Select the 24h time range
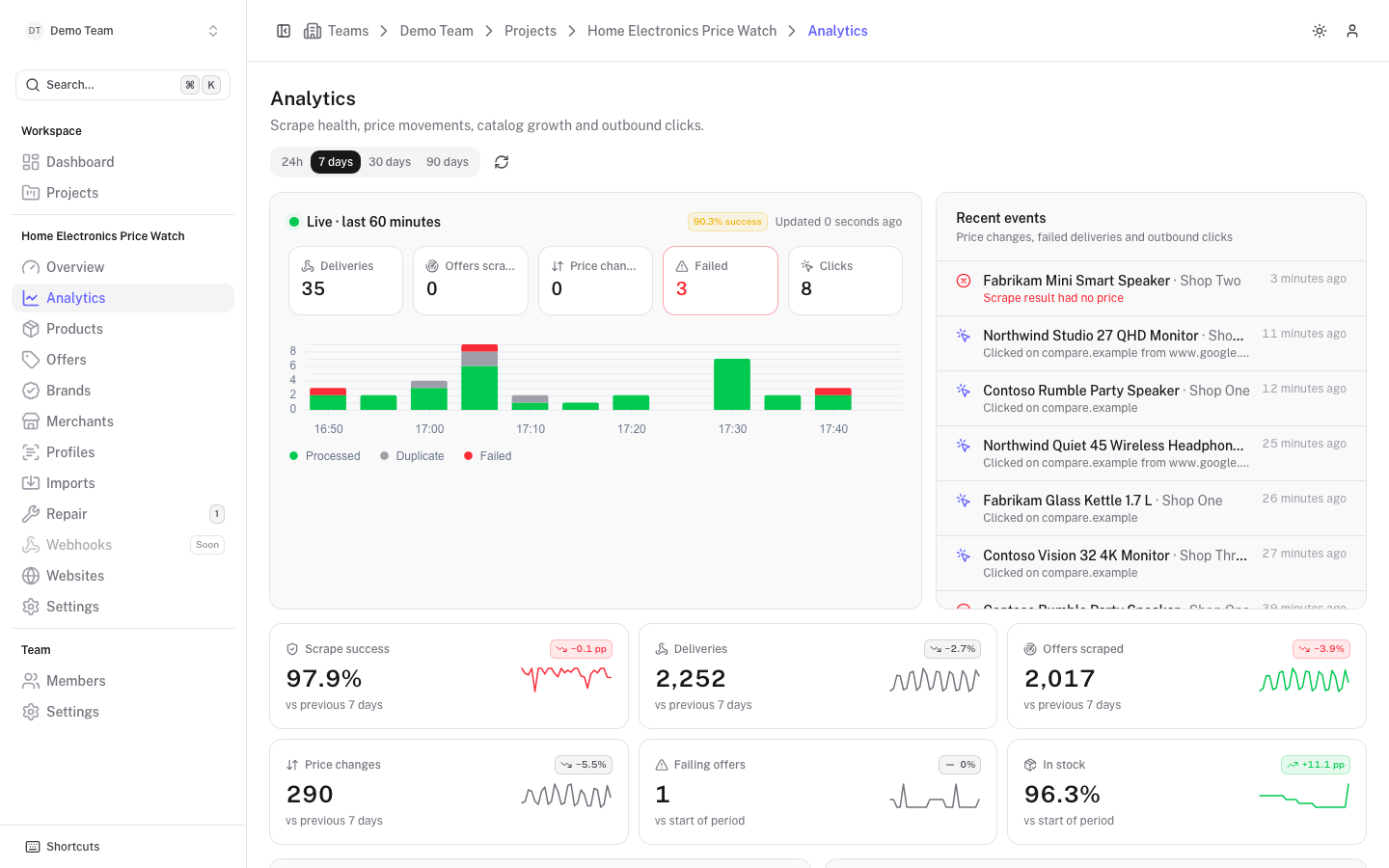The height and width of the screenshot is (868, 1389). (x=292, y=162)
